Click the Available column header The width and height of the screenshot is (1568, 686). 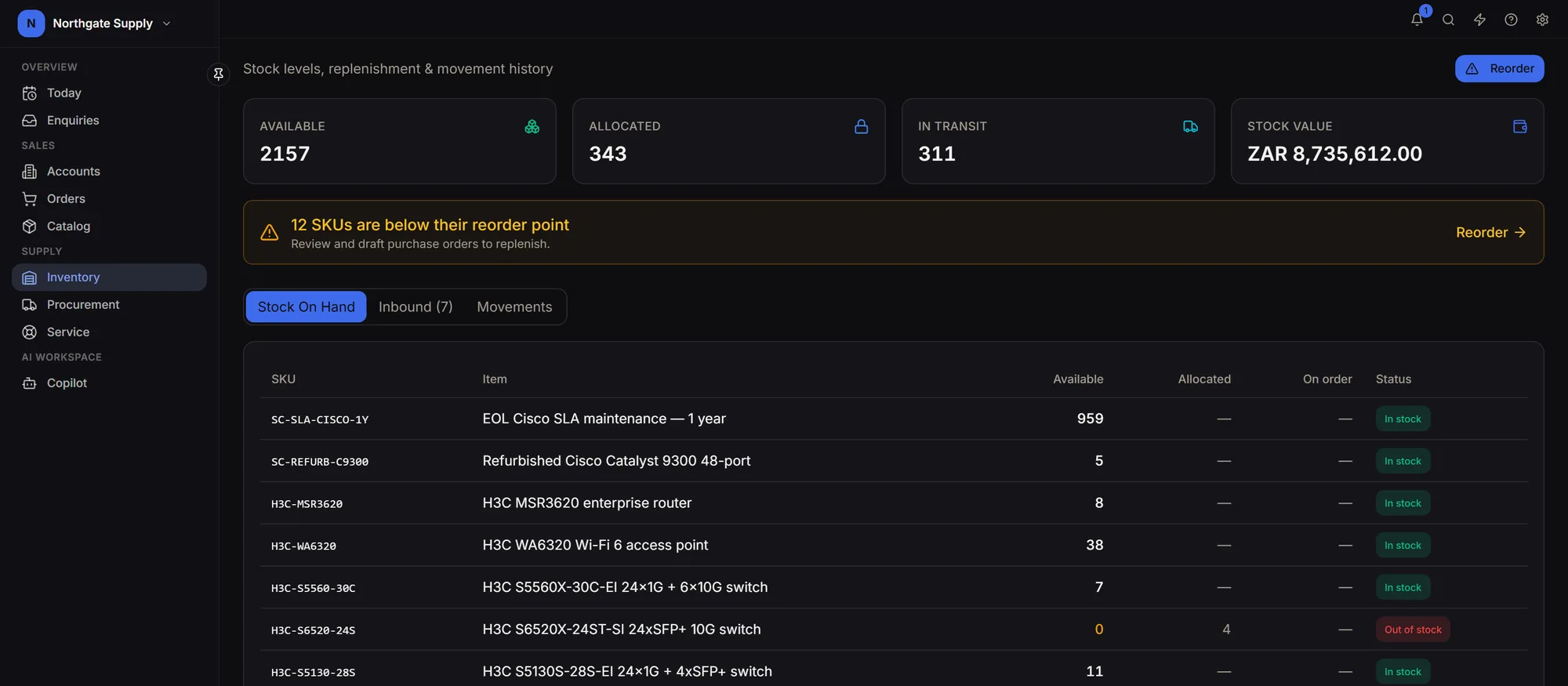coord(1078,379)
